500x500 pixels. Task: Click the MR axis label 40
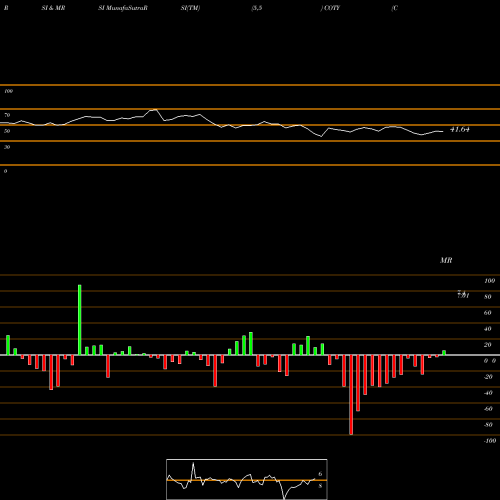(488, 329)
